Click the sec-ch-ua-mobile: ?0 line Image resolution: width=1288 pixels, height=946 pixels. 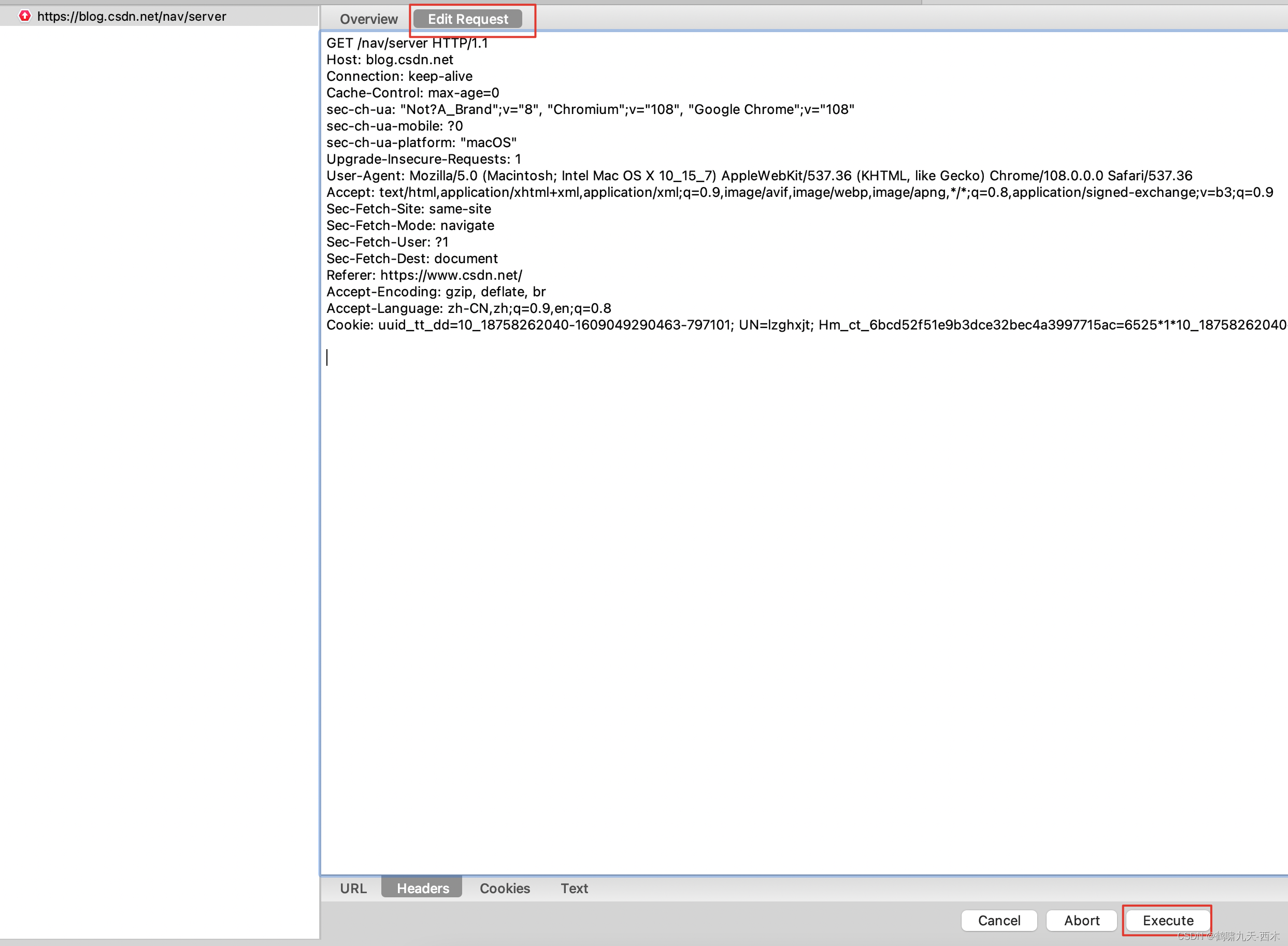[x=394, y=126]
